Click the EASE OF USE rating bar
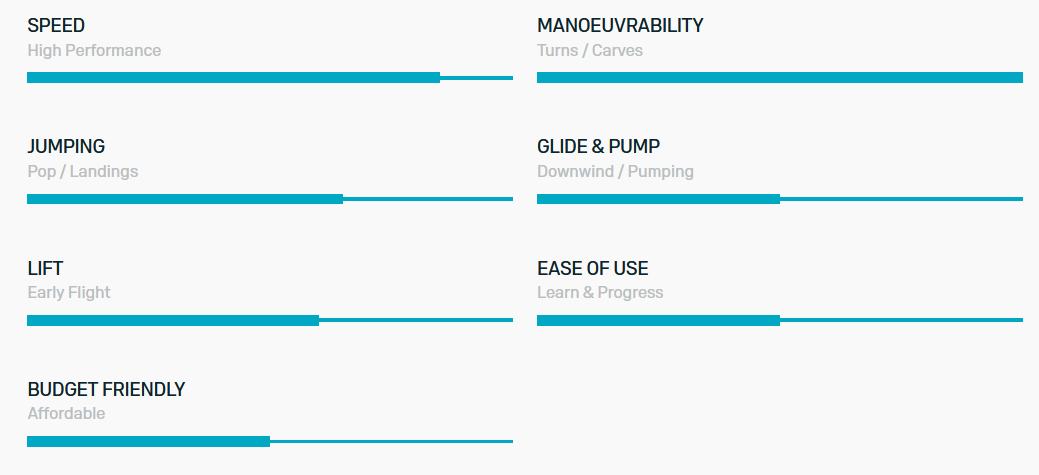1039x475 pixels. point(780,320)
